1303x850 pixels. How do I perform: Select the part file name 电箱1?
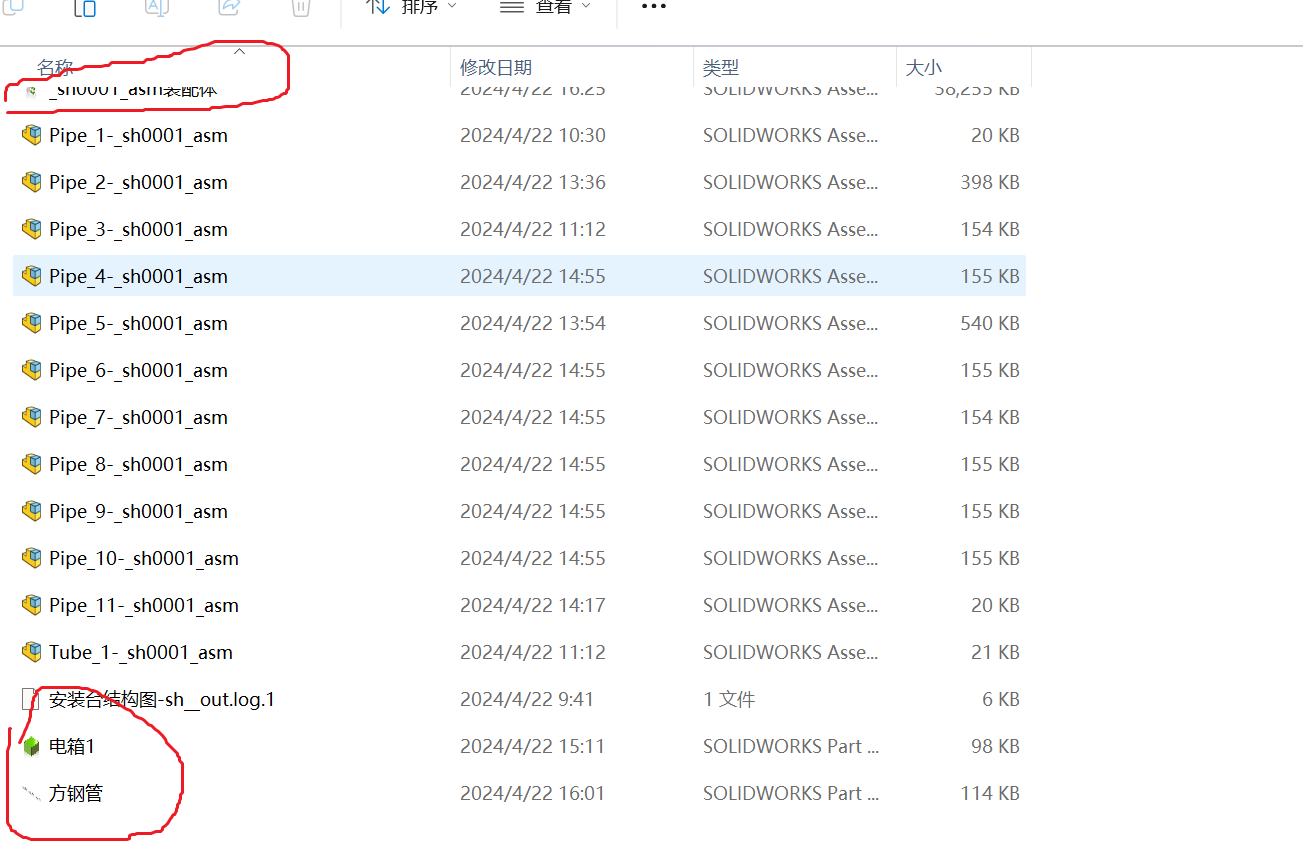[72, 746]
